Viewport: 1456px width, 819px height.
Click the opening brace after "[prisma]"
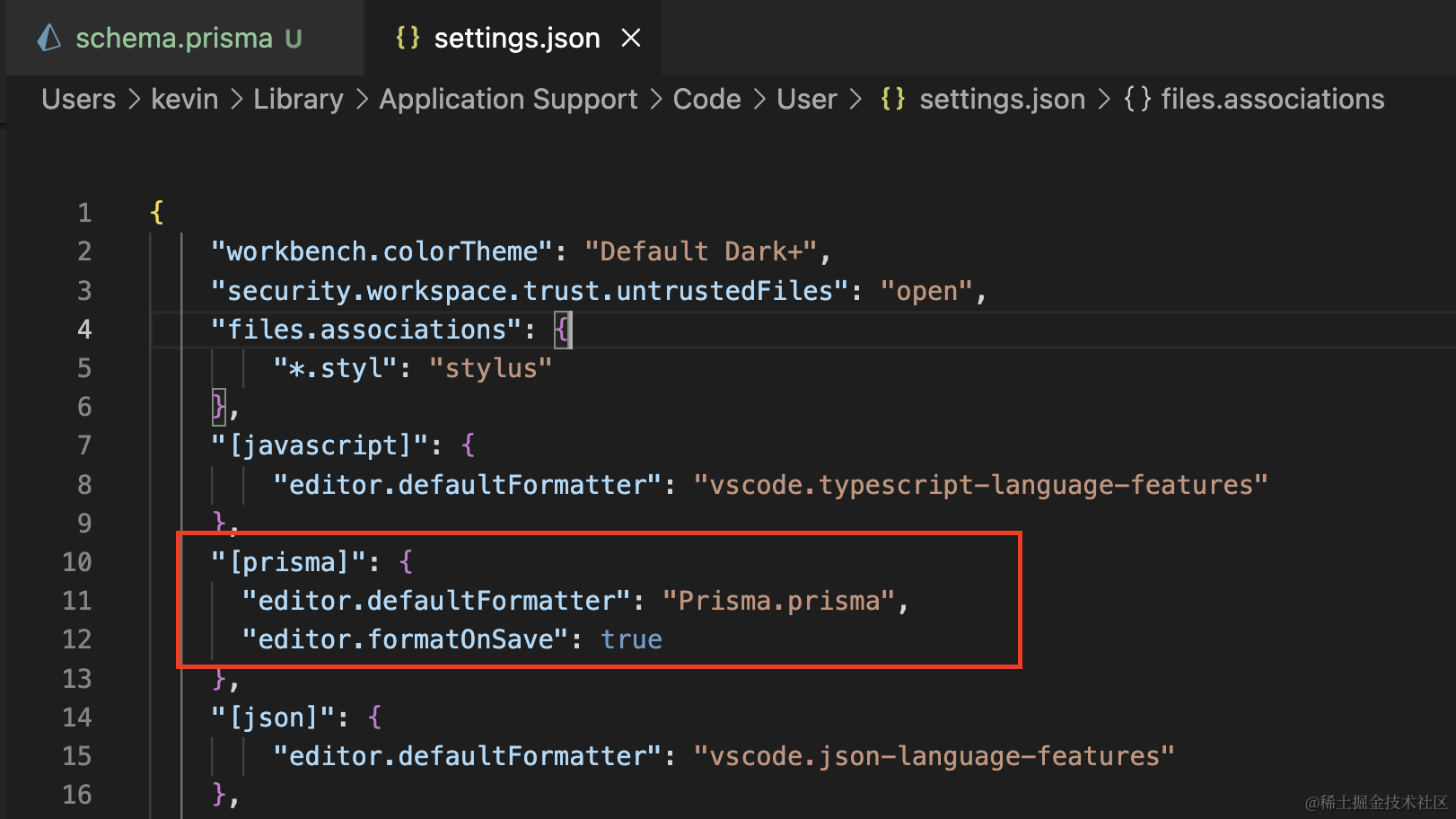pyautogui.click(x=406, y=562)
